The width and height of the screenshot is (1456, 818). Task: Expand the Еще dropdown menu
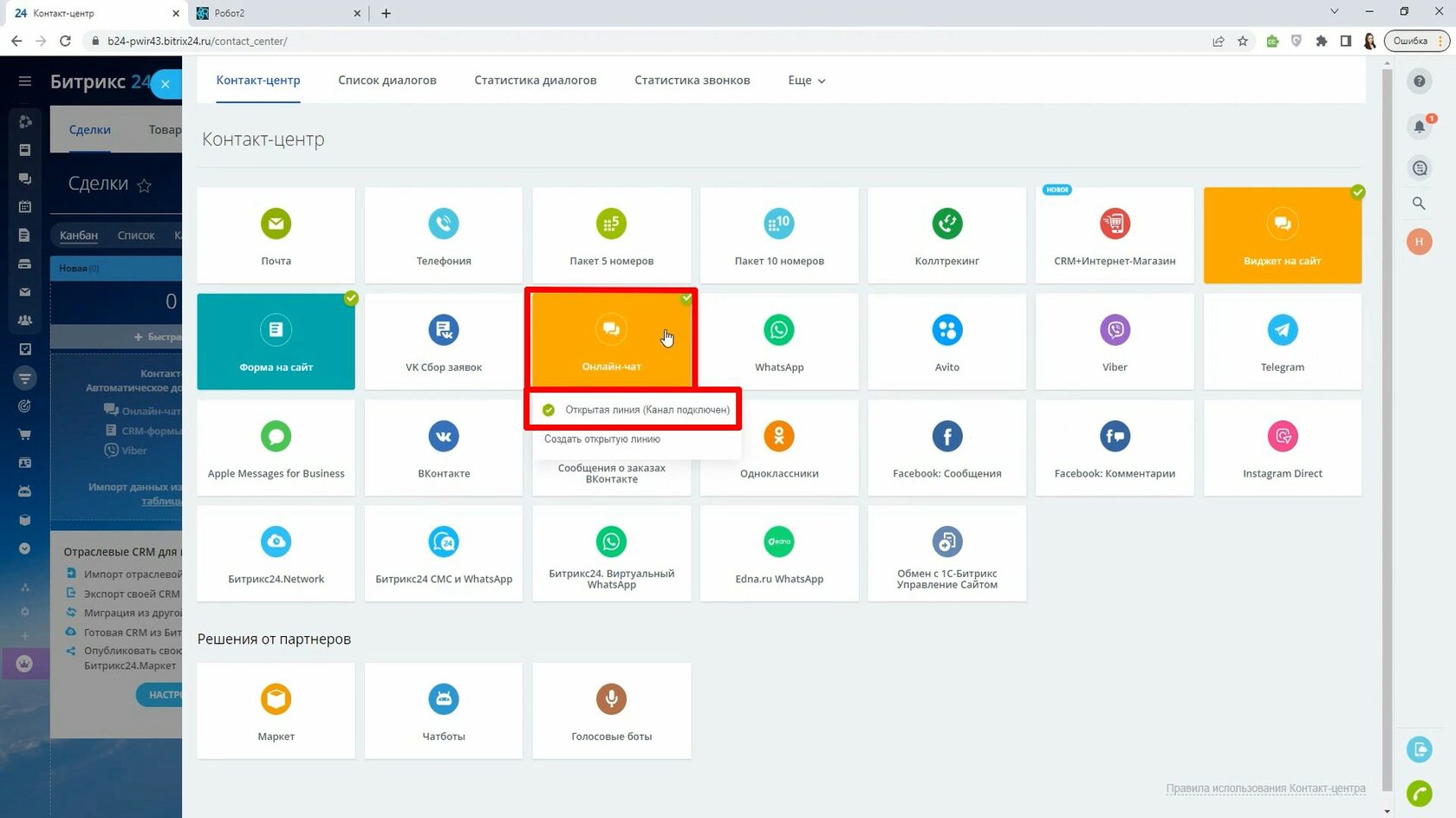coord(806,81)
